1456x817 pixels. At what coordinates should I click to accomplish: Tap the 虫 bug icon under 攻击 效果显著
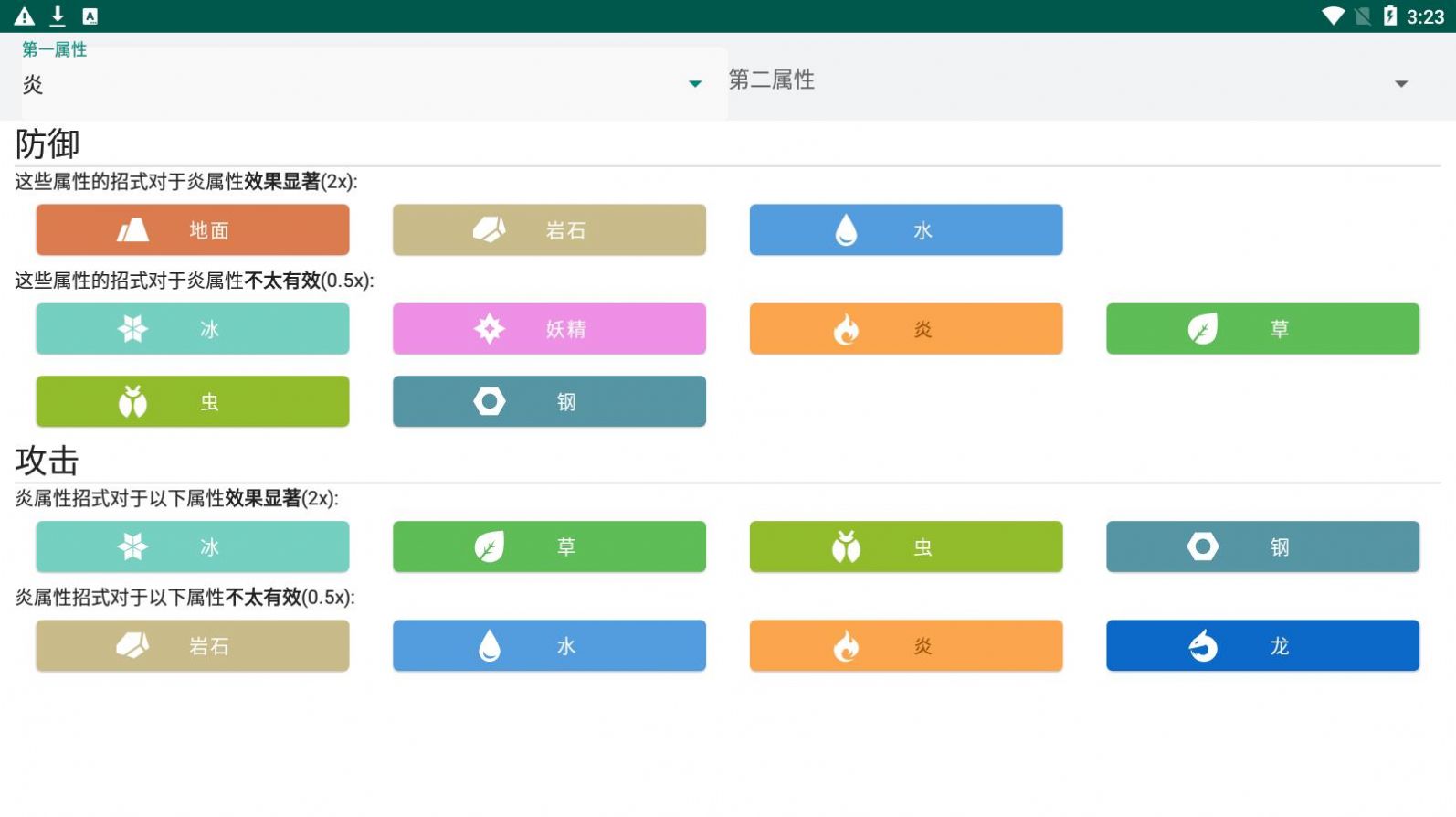coord(846,546)
